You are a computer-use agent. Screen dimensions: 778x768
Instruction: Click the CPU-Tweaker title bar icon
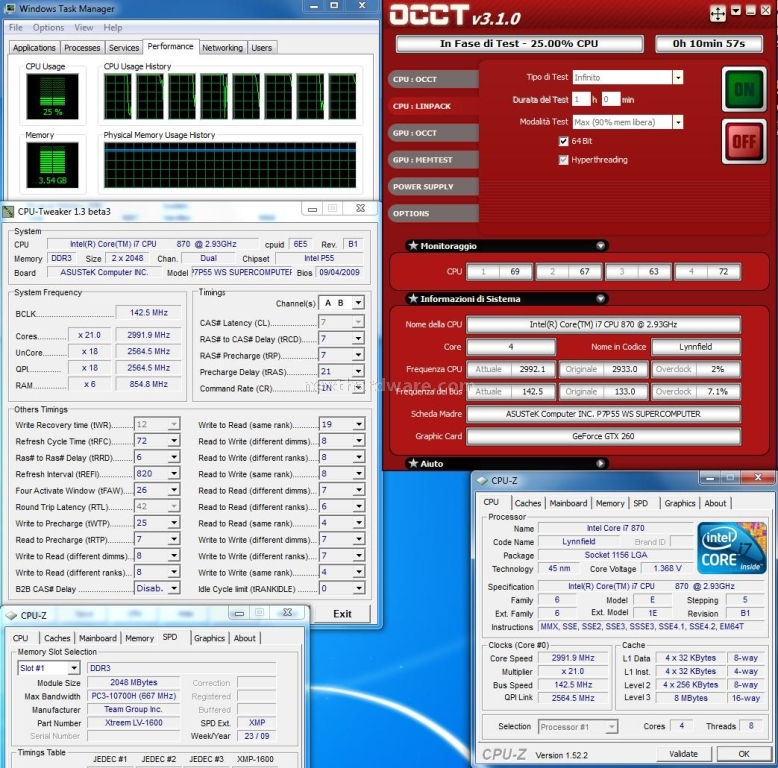(x=8, y=212)
